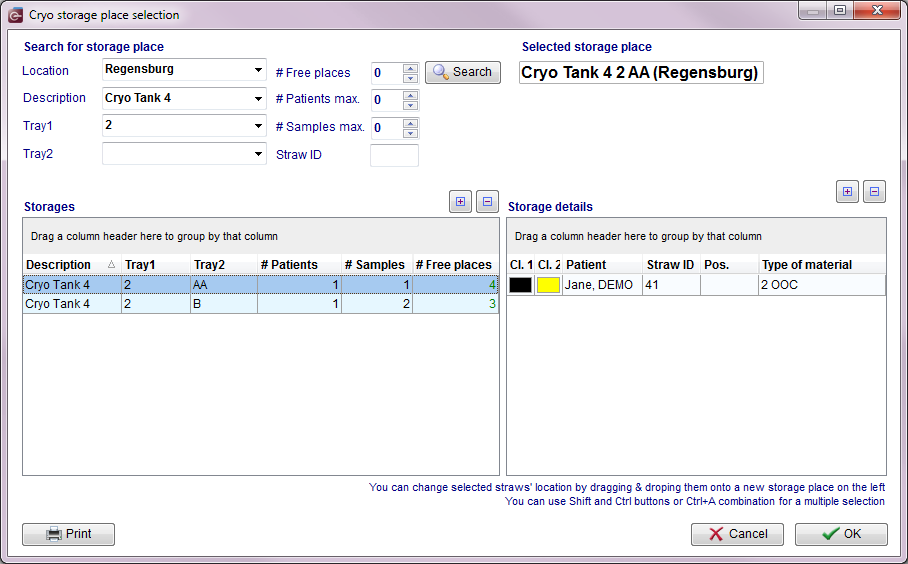Minimize the Cryo storage window

point(813,10)
